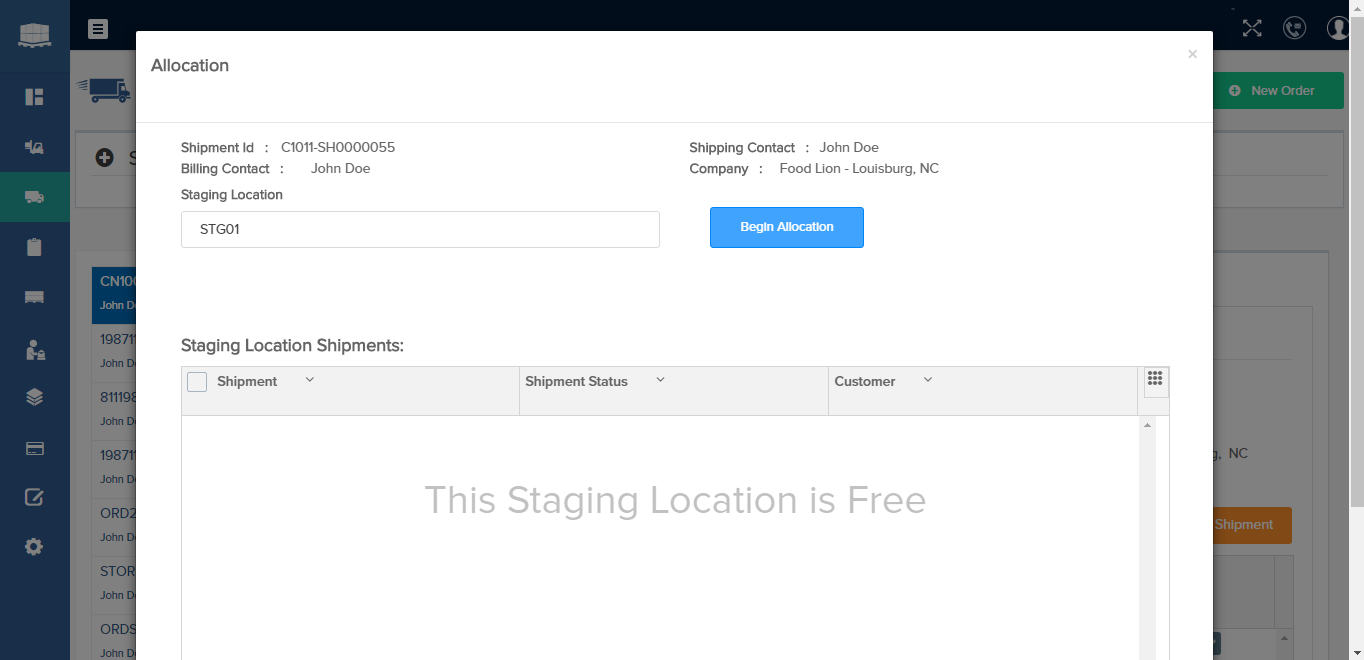Screen dimensions: 1364x660
Task: Open the forklift receiving sidebar icon
Action: pos(34,147)
